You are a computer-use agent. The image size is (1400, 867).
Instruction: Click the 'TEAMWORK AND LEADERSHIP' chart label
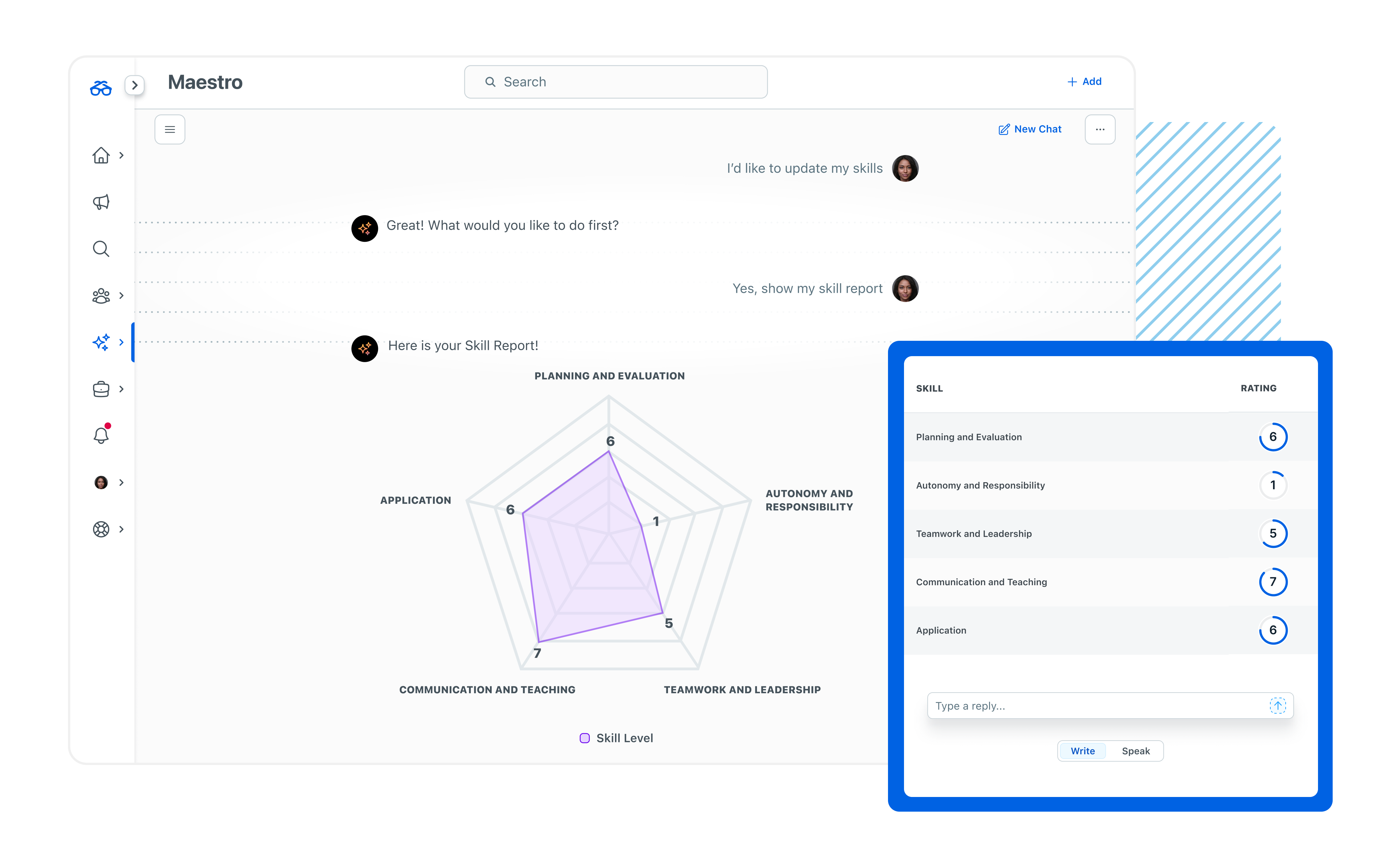(x=742, y=690)
